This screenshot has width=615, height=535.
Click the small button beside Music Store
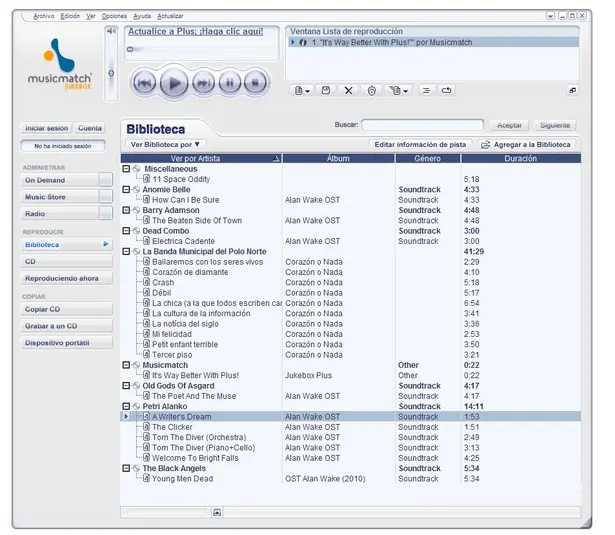(x=106, y=197)
